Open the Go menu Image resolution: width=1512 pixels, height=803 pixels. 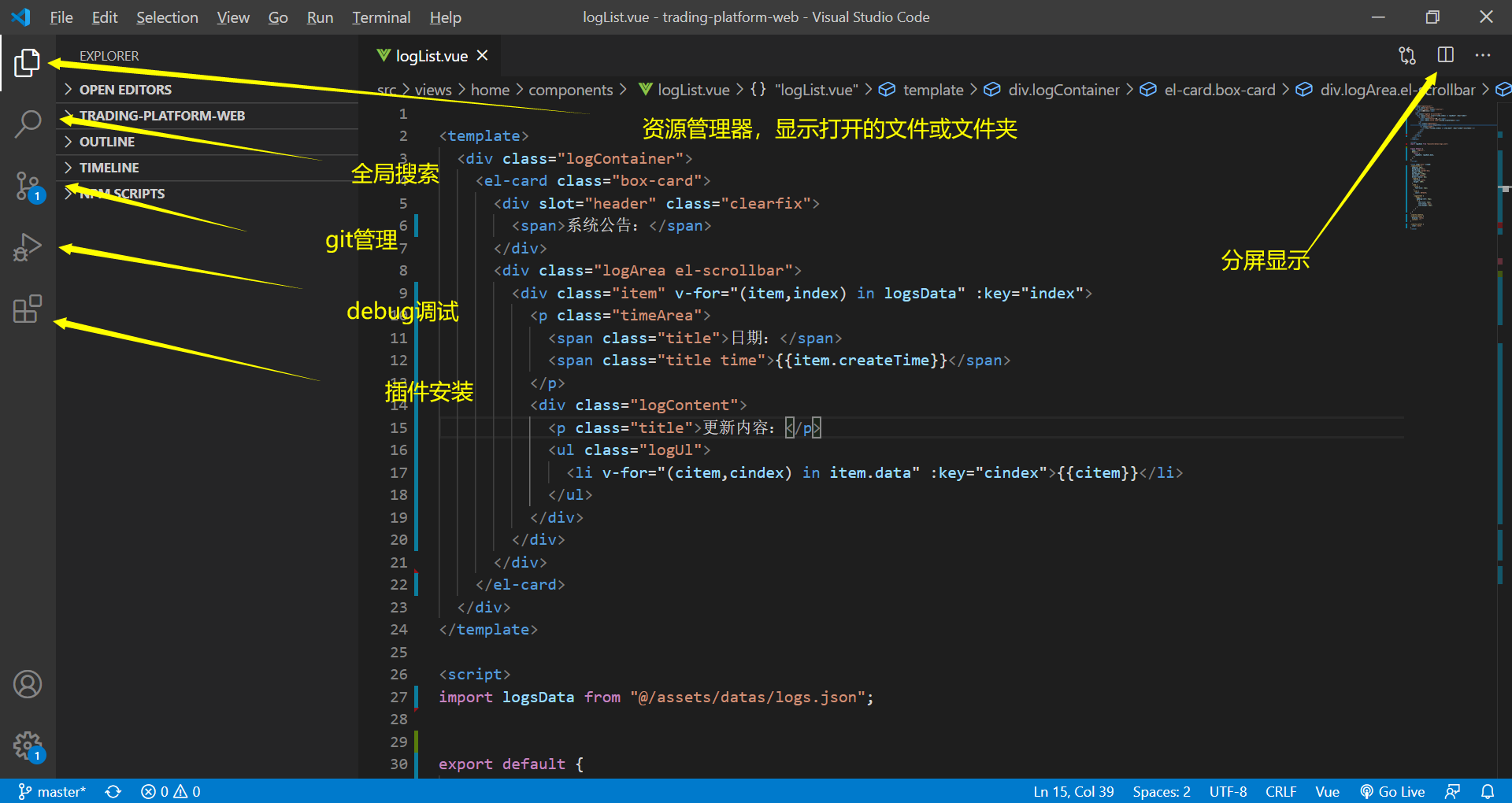pyautogui.click(x=278, y=17)
